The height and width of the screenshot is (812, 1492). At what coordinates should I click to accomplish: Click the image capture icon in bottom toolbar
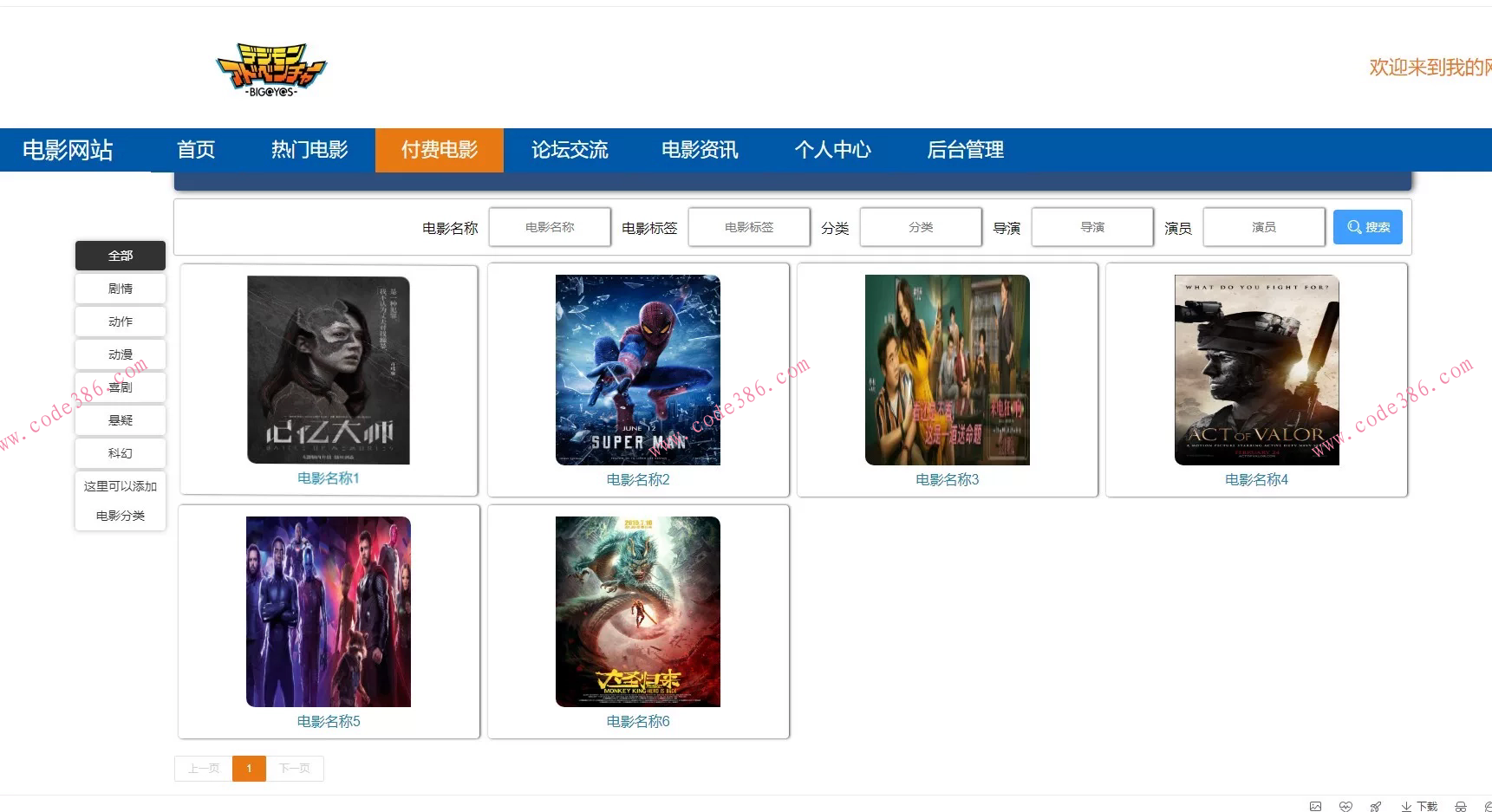pos(1315,806)
